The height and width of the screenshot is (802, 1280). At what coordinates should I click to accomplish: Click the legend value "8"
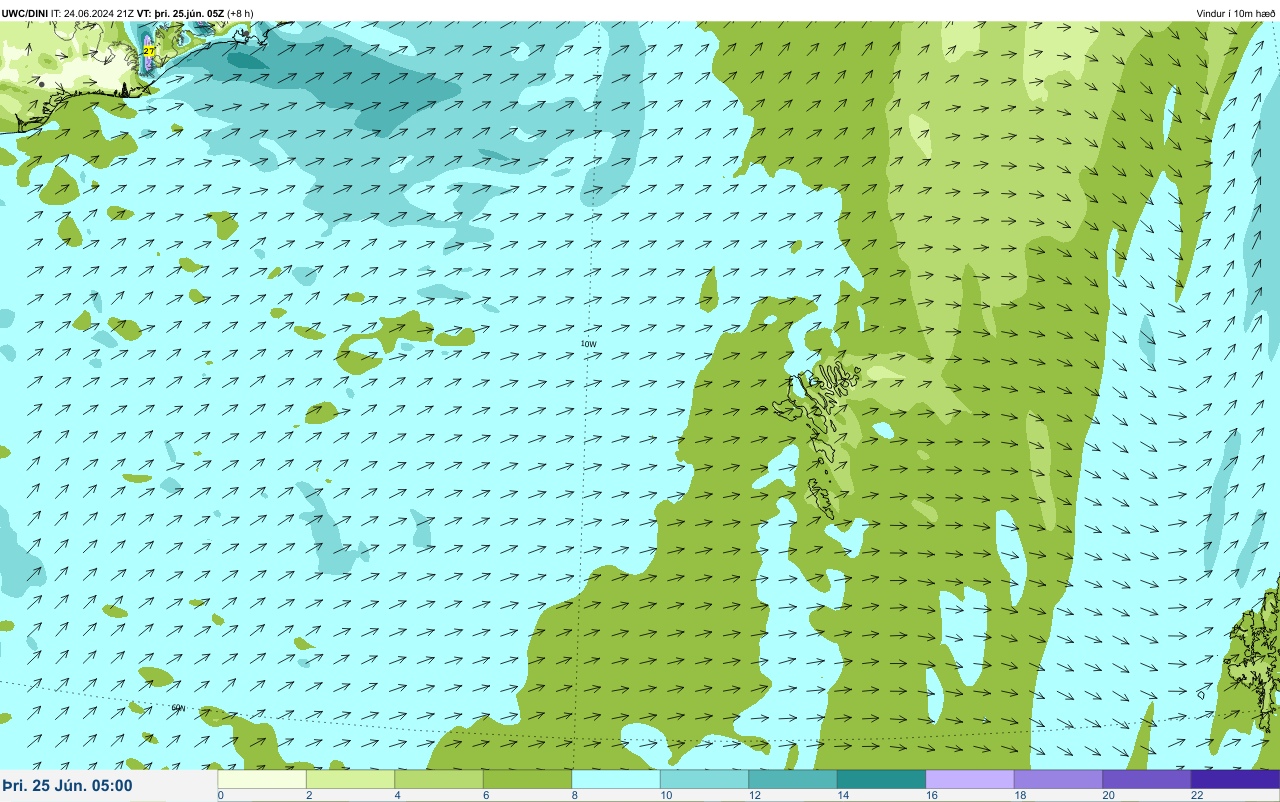[574, 795]
